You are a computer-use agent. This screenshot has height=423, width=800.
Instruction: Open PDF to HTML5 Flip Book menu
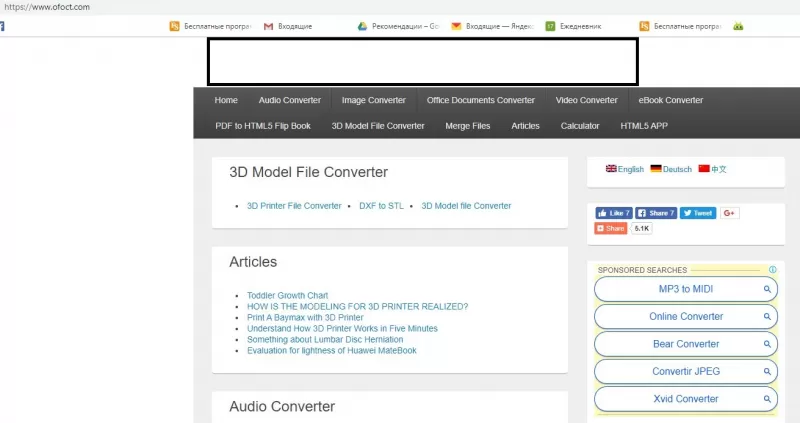(263, 126)
